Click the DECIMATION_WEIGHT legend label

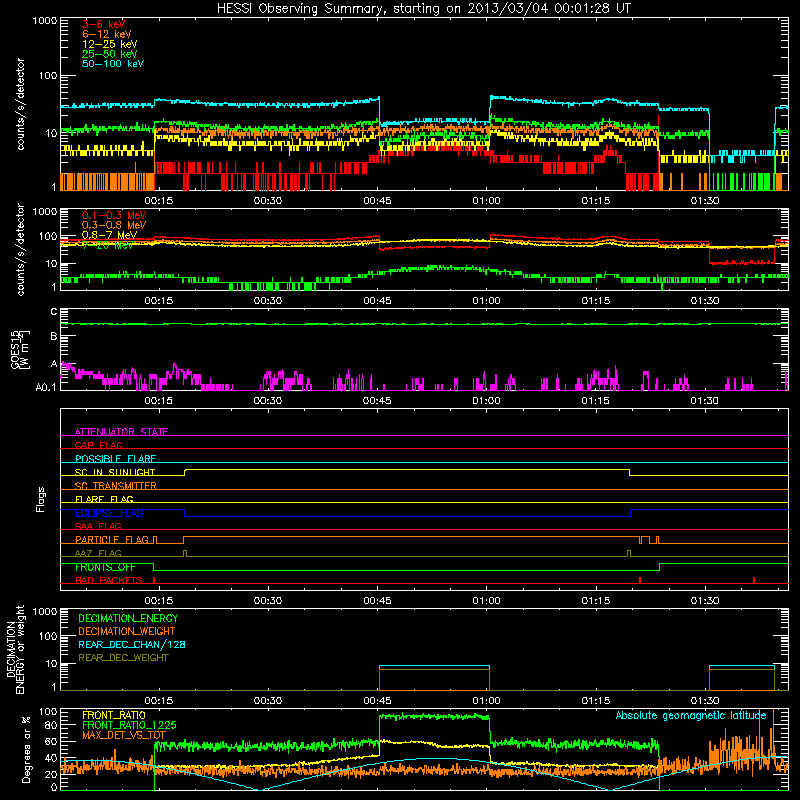127,631
